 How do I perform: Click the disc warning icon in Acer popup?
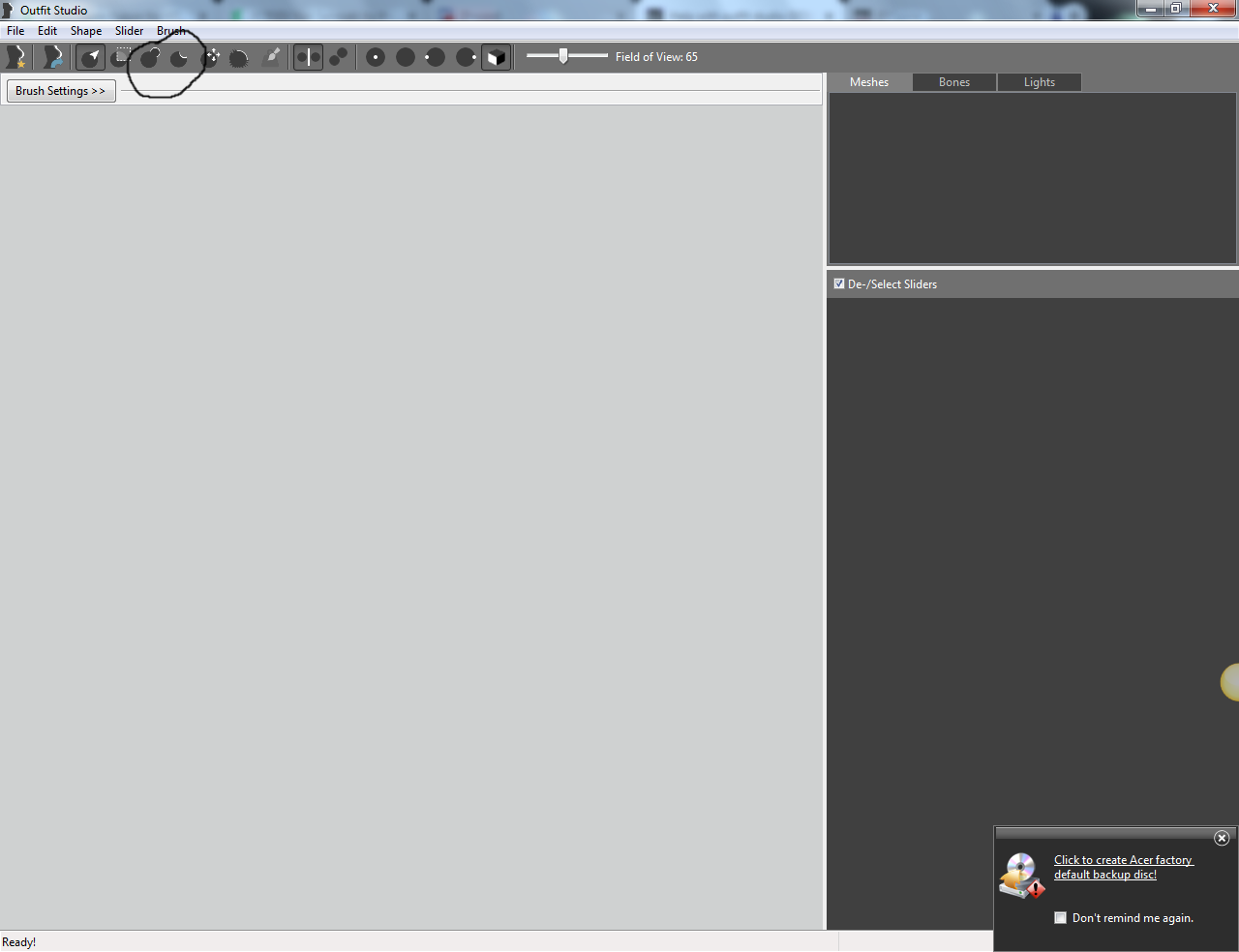[x=1021, y=876]
